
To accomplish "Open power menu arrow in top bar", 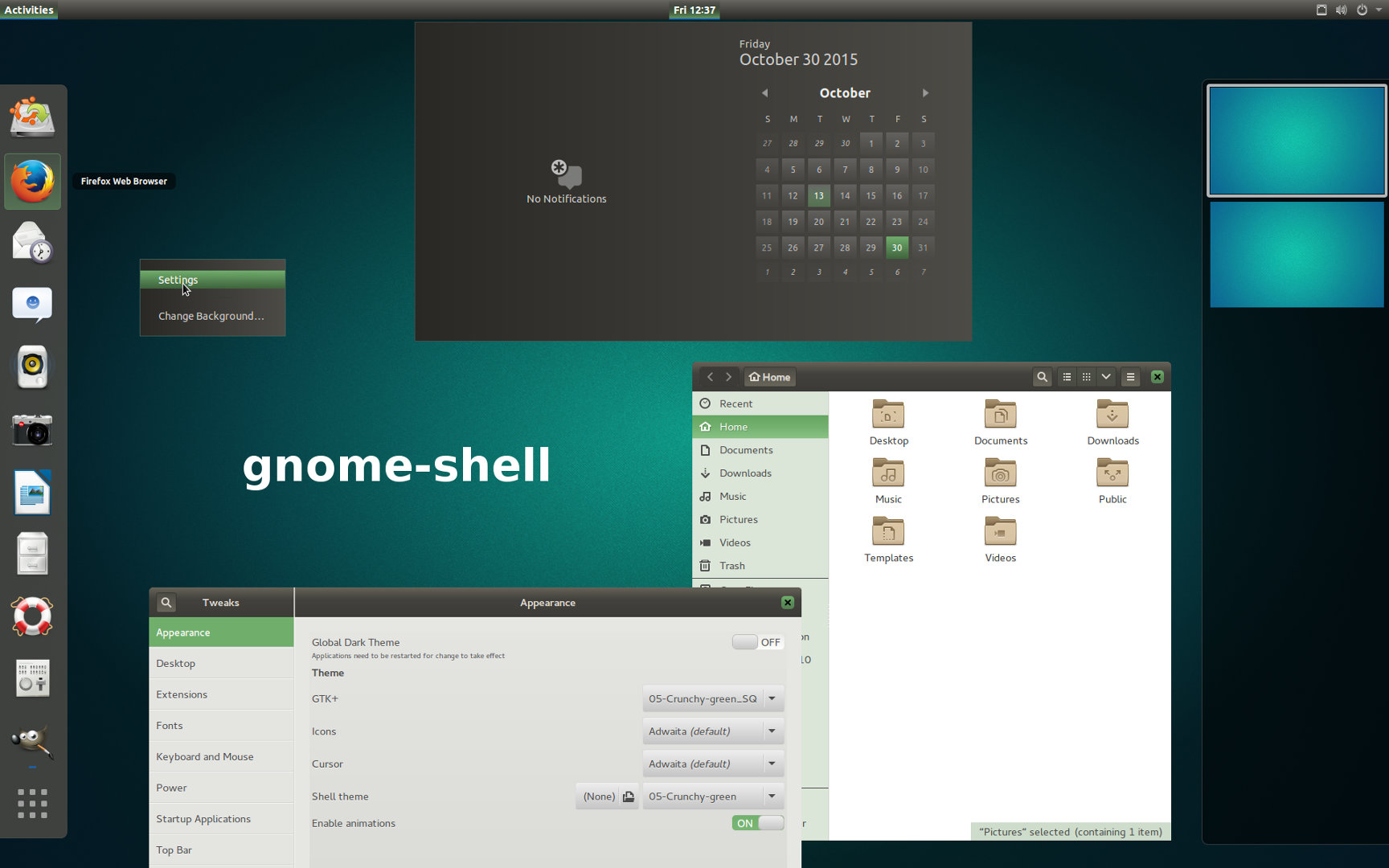I will [x=1379, y=10].
